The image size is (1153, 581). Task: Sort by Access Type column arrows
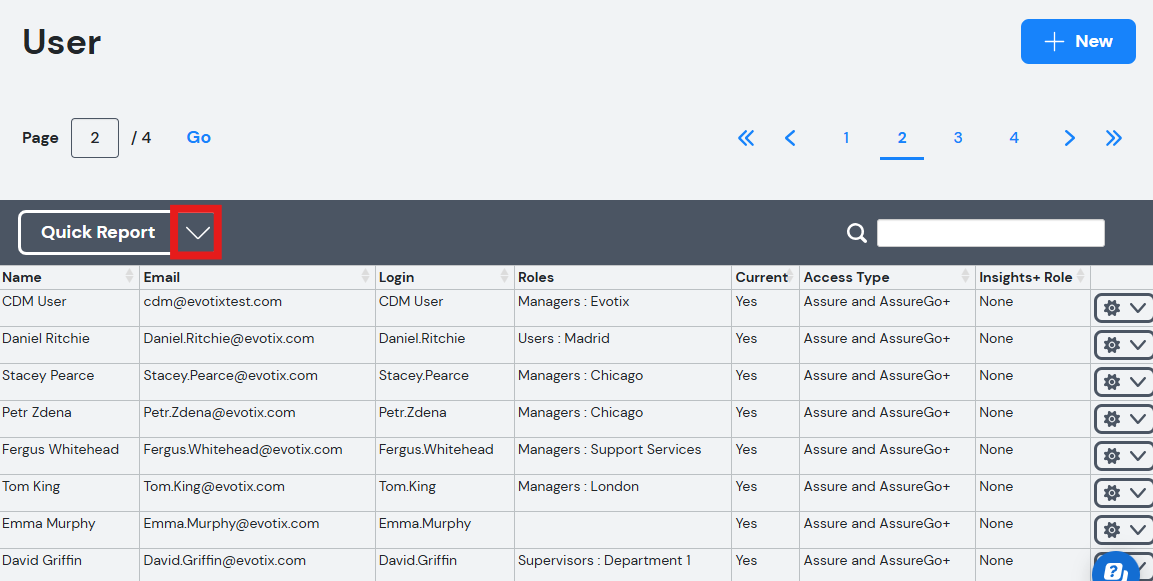point(965,277)
